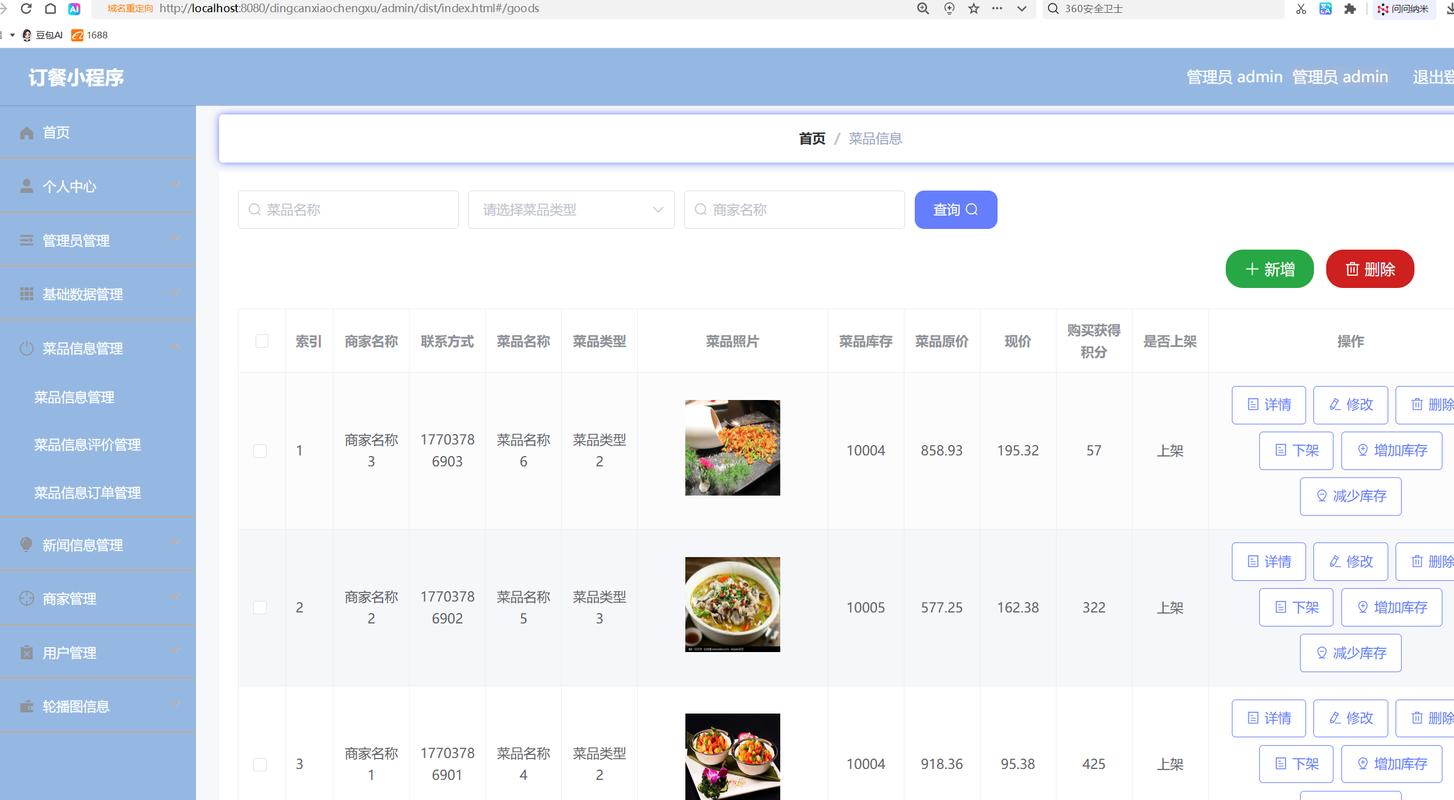Viewport: 1454px width, 800px height.
Task: Check the select-all checkbox in table header
Action: pos(261,341)
